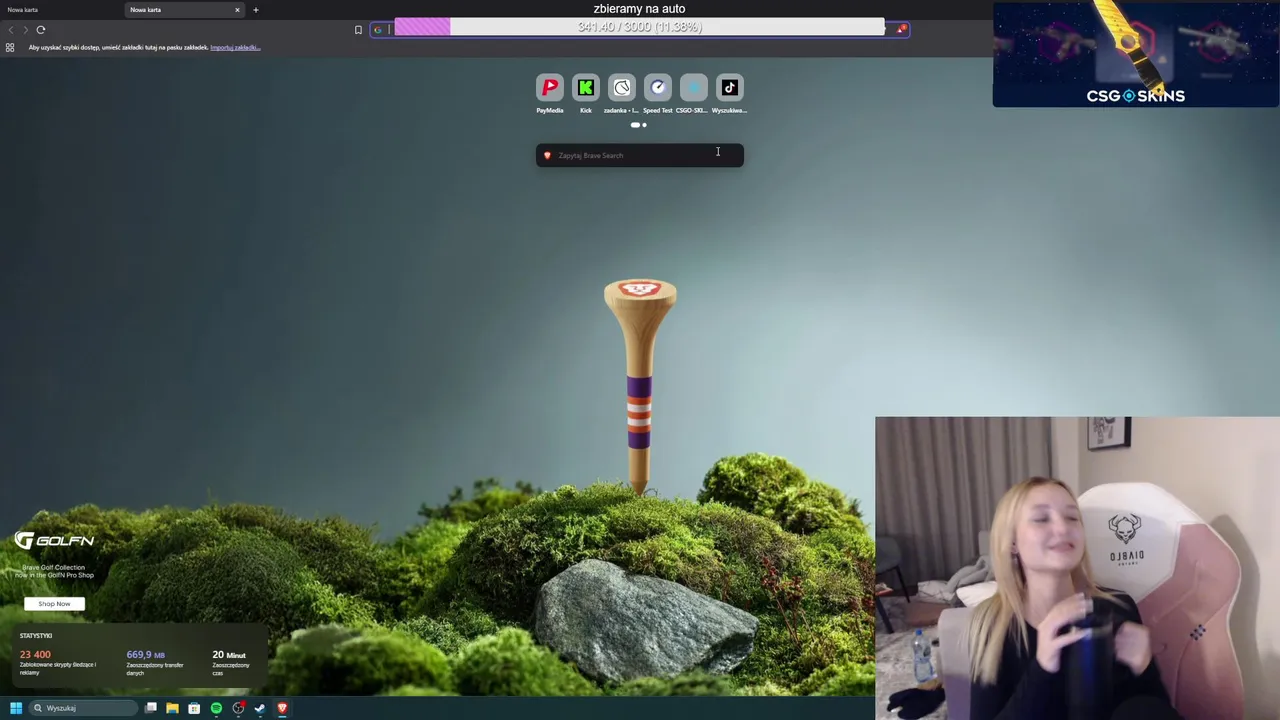Reload the current page

[x=41, y=30]
